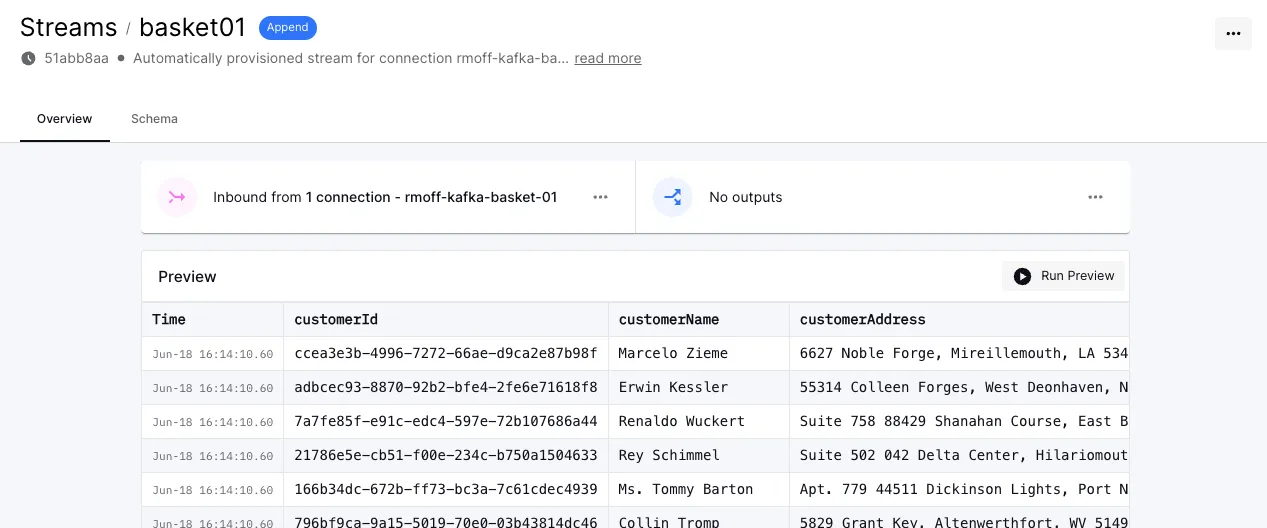The width and height of the screenshot is (1267, 528).
Task: Select the Renaldo Wuckert cell
Action: click(699, 421)
